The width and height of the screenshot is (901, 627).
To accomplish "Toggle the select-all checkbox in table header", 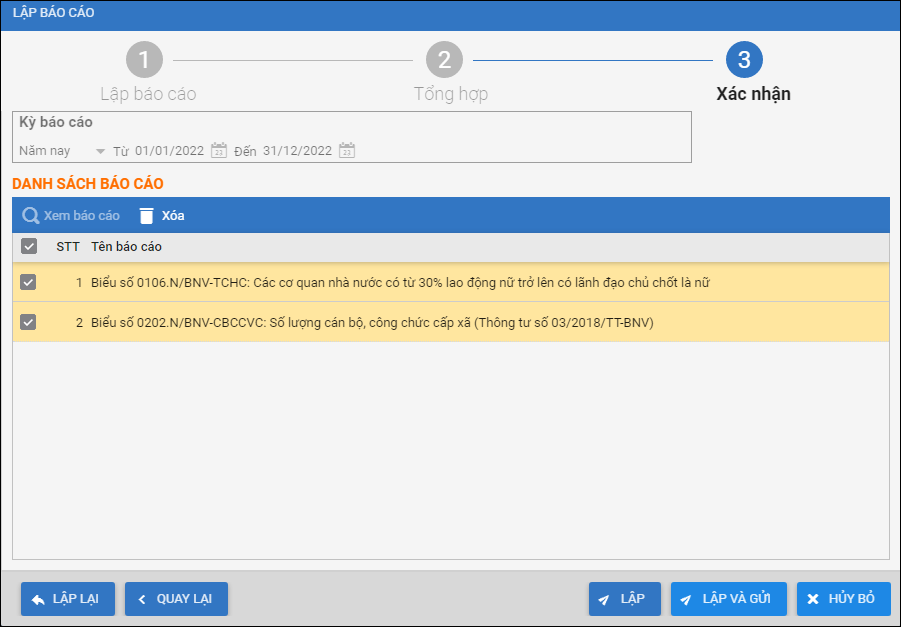I will pyautogui.click(x=29, y=247).
